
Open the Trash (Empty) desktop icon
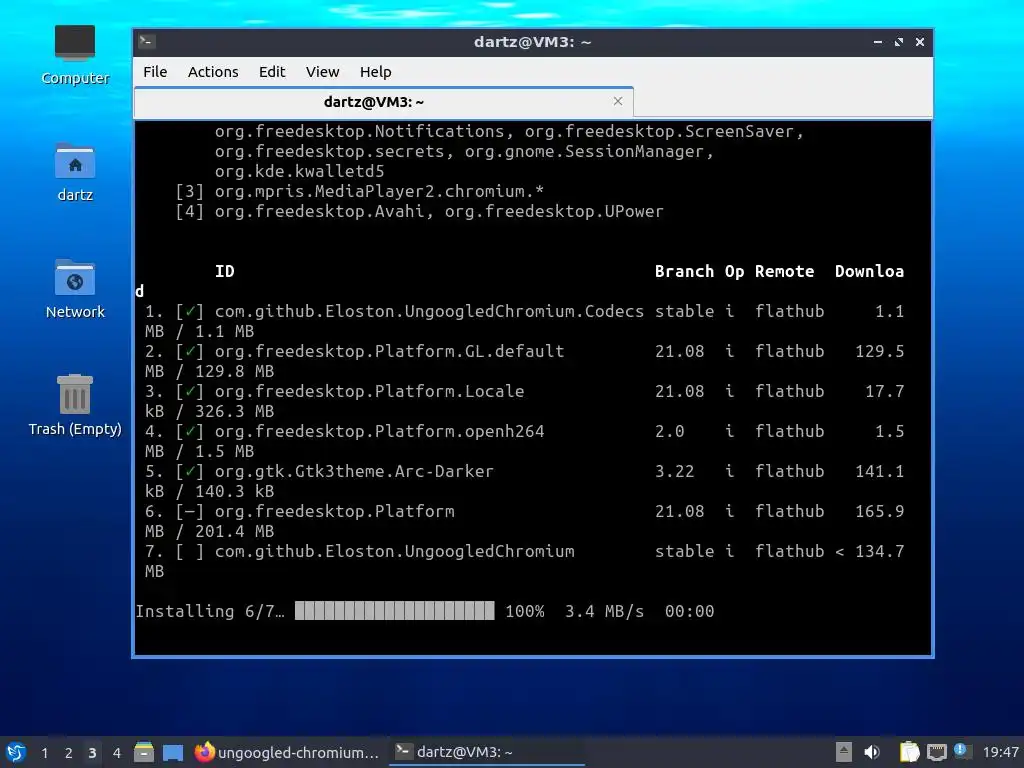[74, 406]
